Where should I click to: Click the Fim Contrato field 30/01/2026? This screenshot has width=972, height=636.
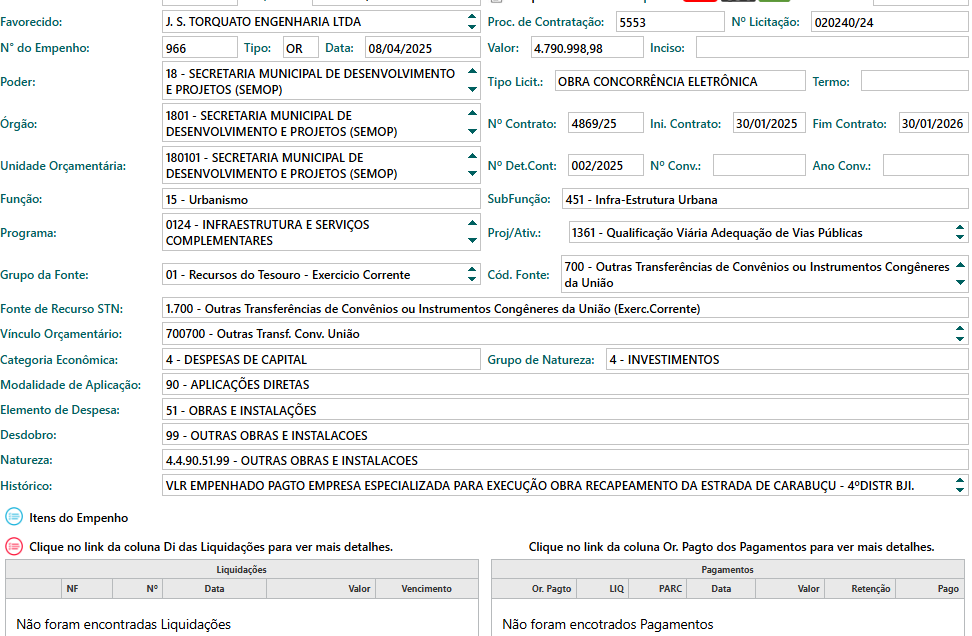(934, 123)
